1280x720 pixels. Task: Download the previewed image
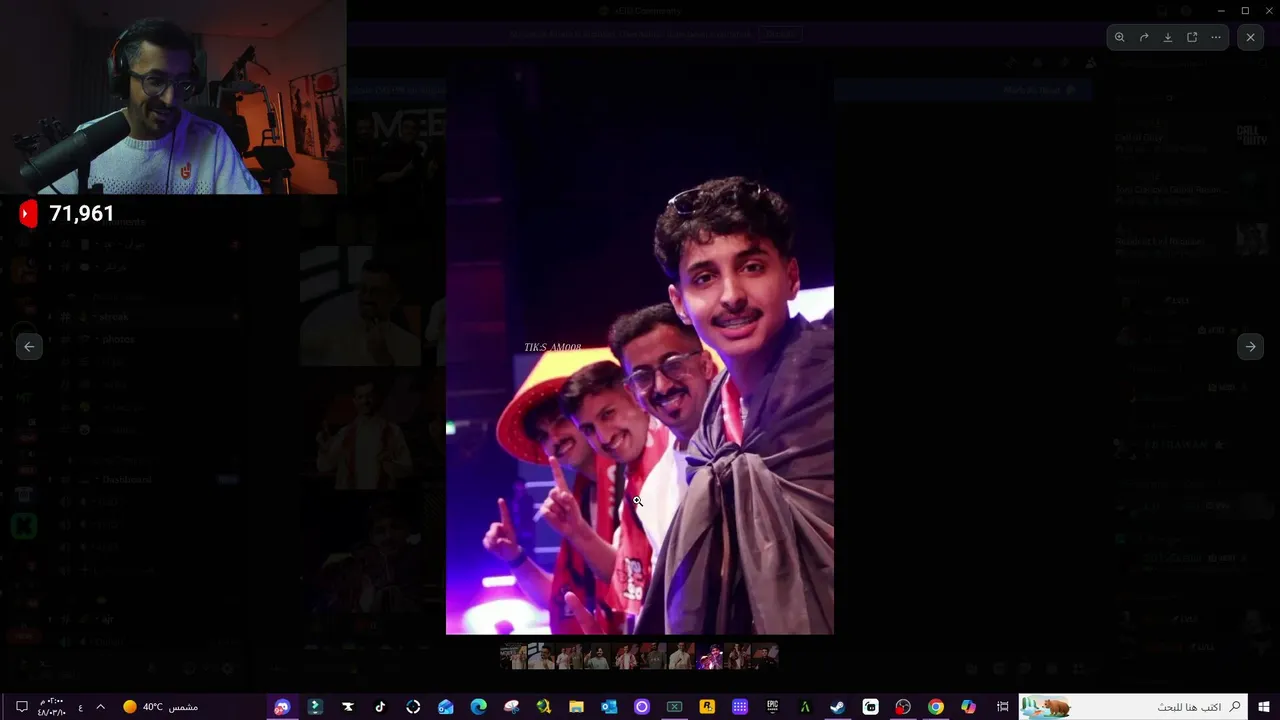1168,37
